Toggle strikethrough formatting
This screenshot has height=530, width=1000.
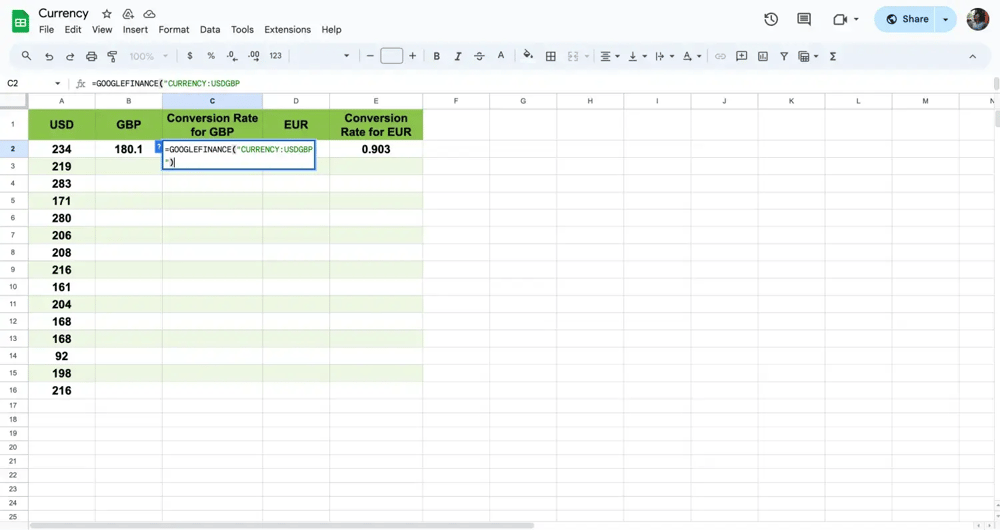click(x=479, y=56)
